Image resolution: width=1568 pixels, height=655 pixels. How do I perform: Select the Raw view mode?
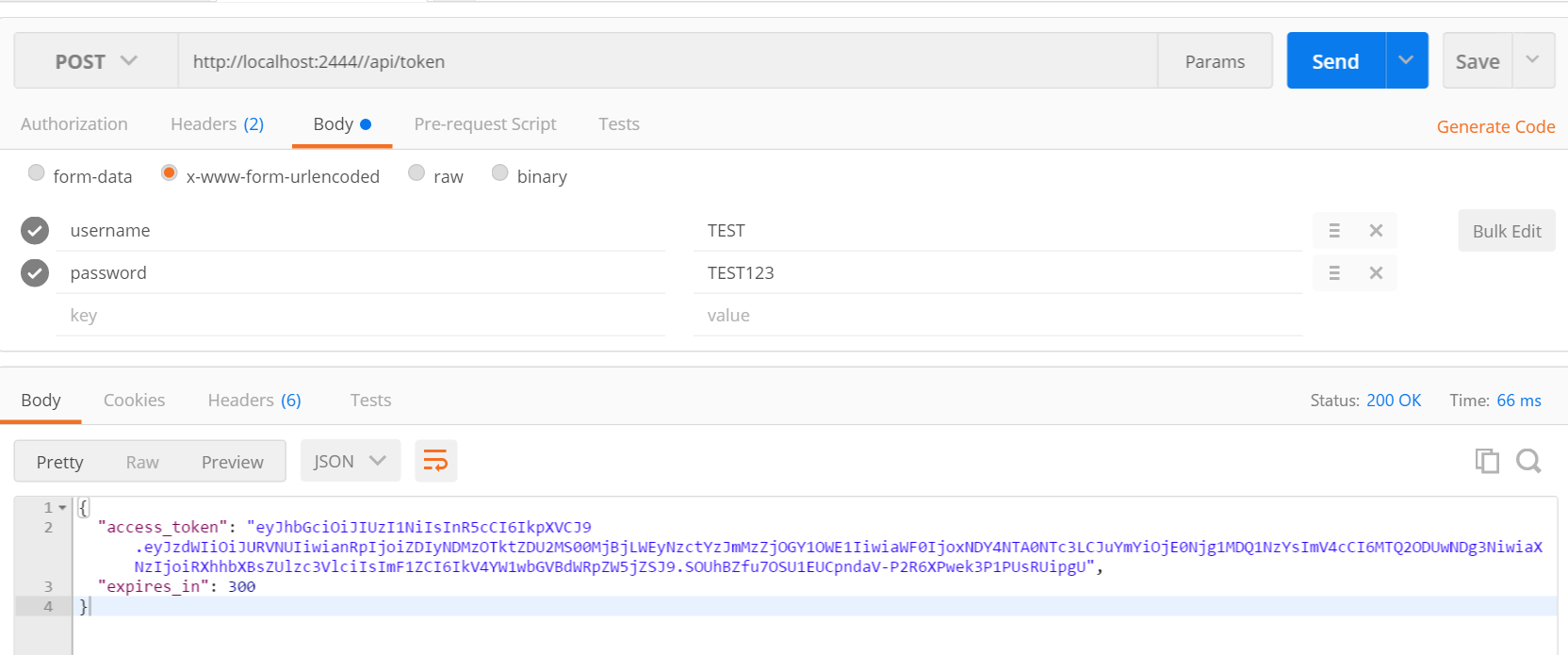point(142,462)
